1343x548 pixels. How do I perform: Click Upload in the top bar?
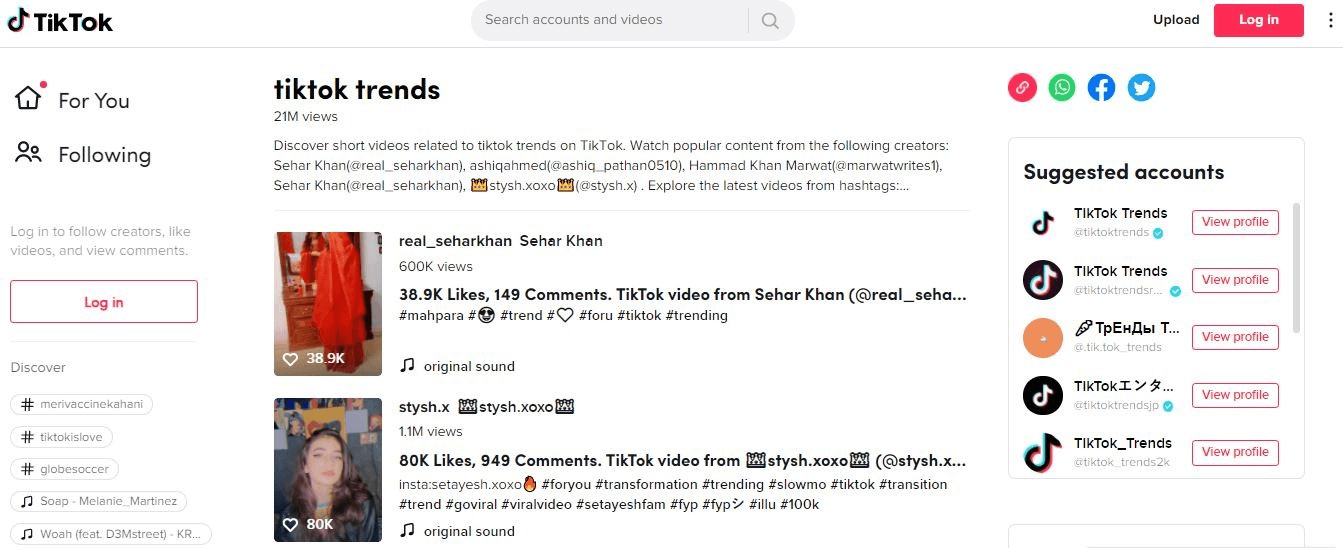coord(1176,20)
